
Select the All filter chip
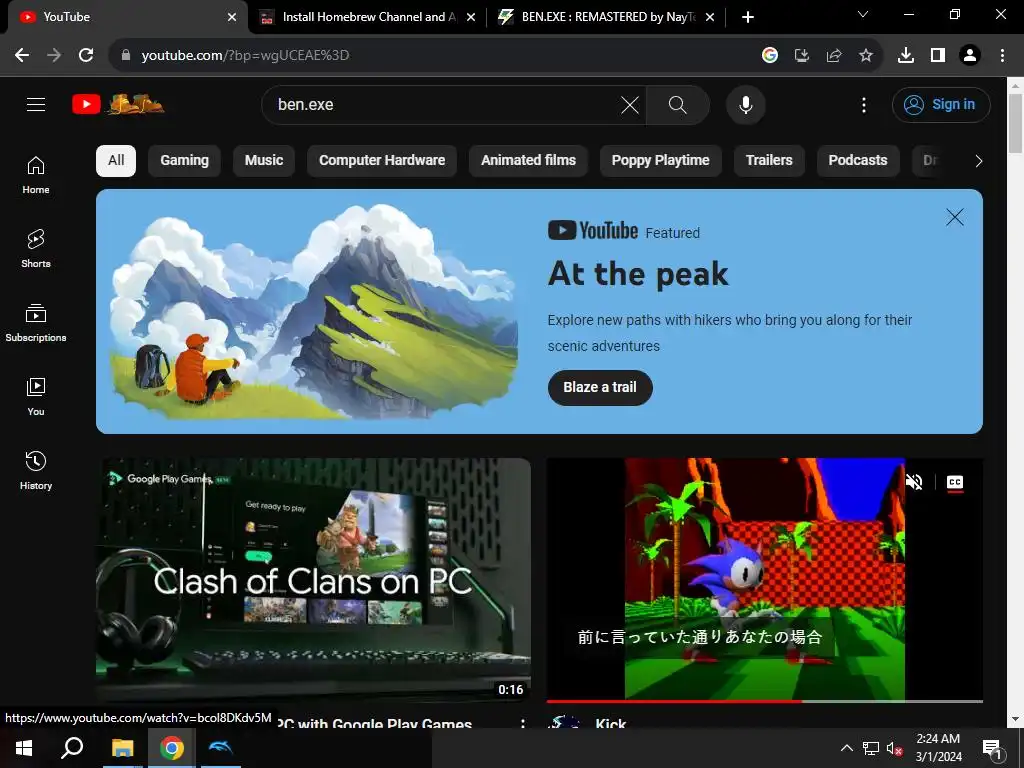pyautogui.click(x=116, y=161)
